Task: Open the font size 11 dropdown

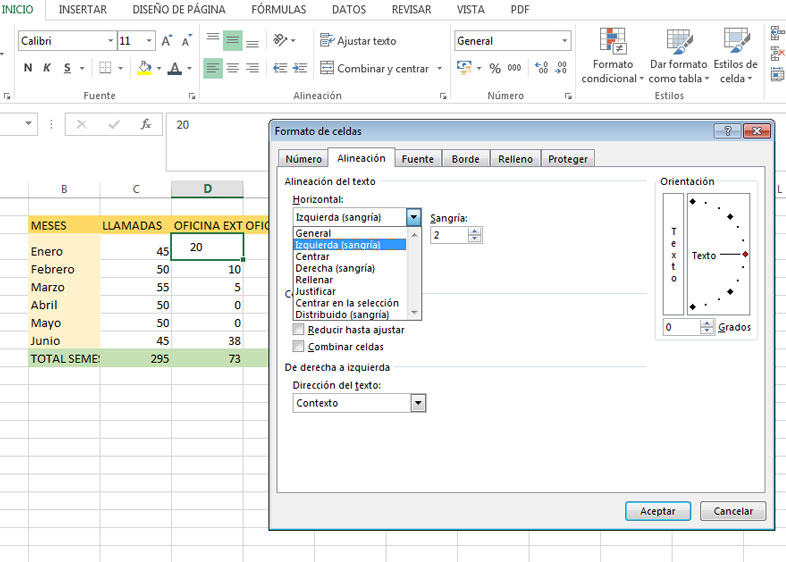Action: [x=149, y=41]
